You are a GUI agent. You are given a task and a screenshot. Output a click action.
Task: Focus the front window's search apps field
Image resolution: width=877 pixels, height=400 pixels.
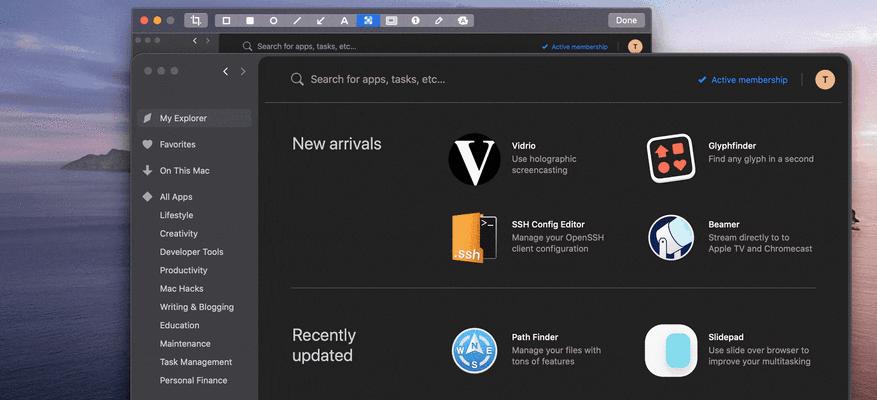(368, 79)
